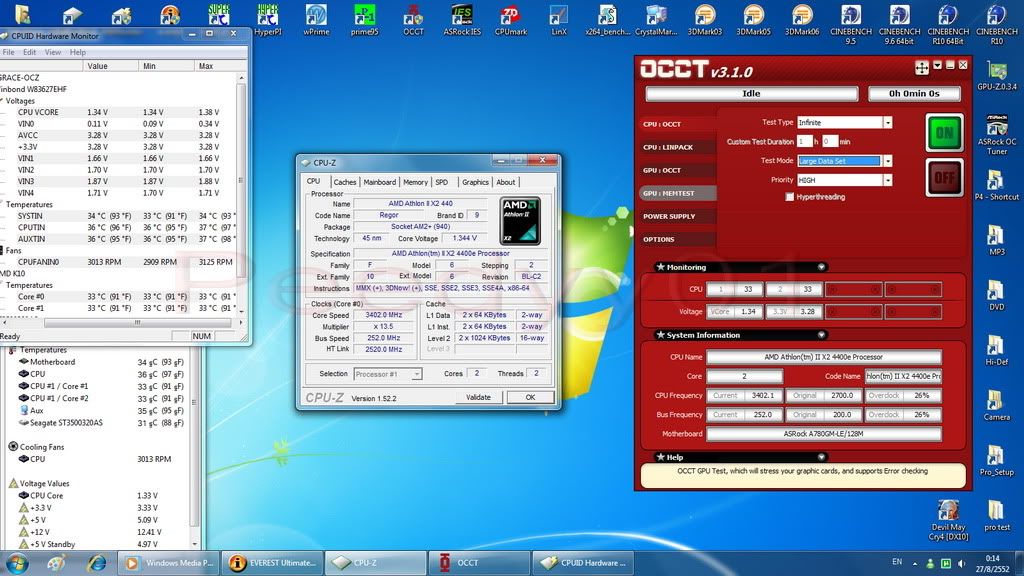Click the OK button in CPU-Z
This screenshot has height=576, width=1024.
point(530,397)
